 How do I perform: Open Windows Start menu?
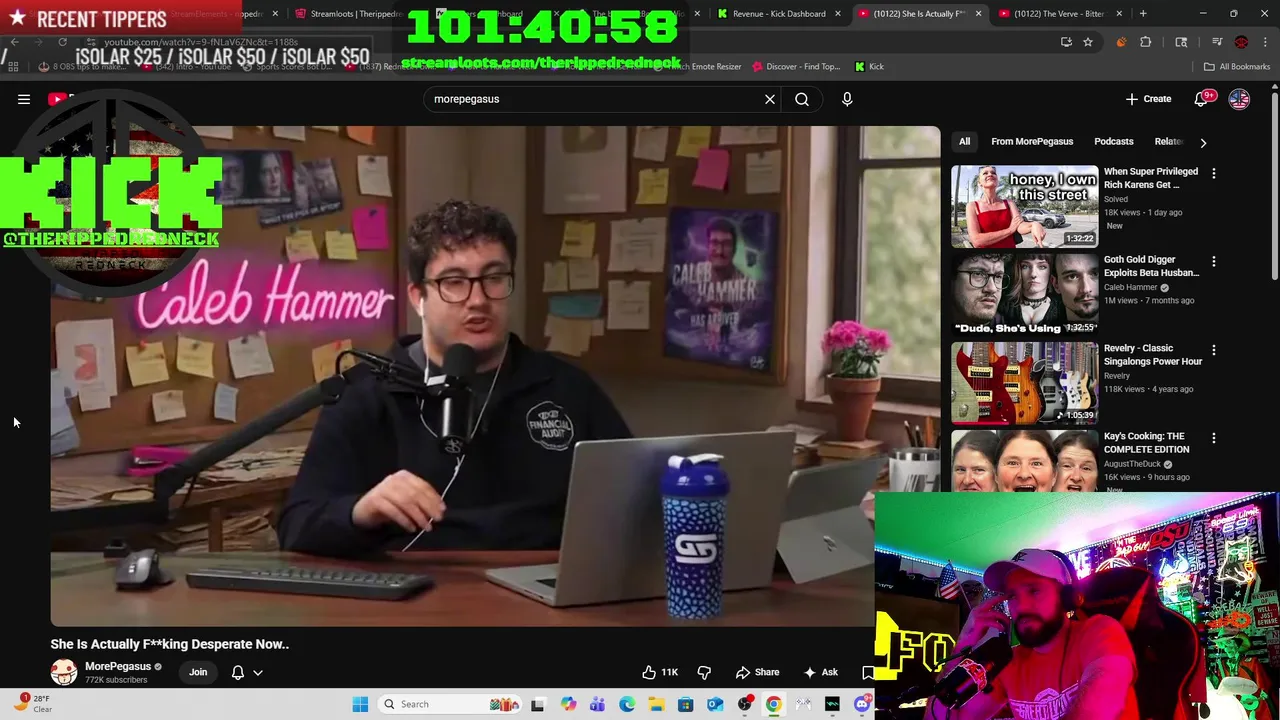coord(360,704)
